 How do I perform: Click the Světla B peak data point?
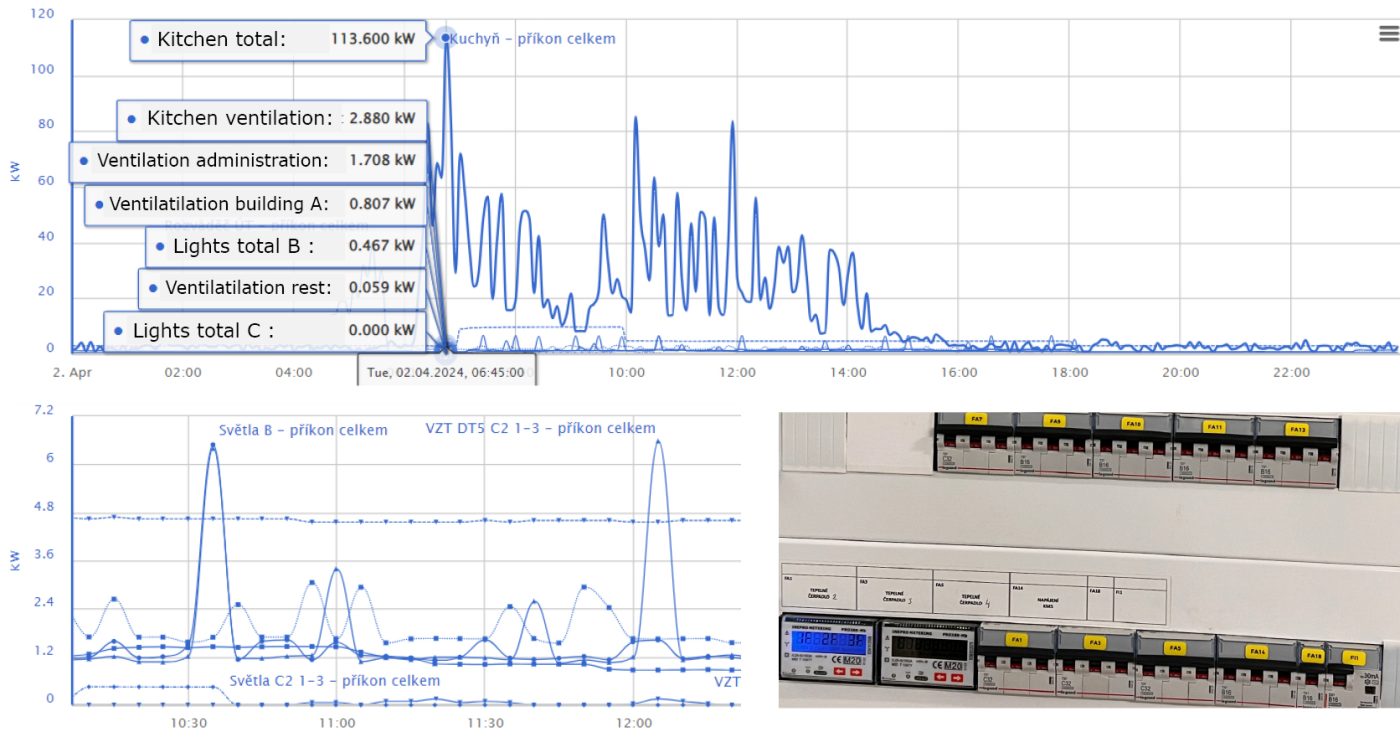pyautogui.click(x=212, y=446)
